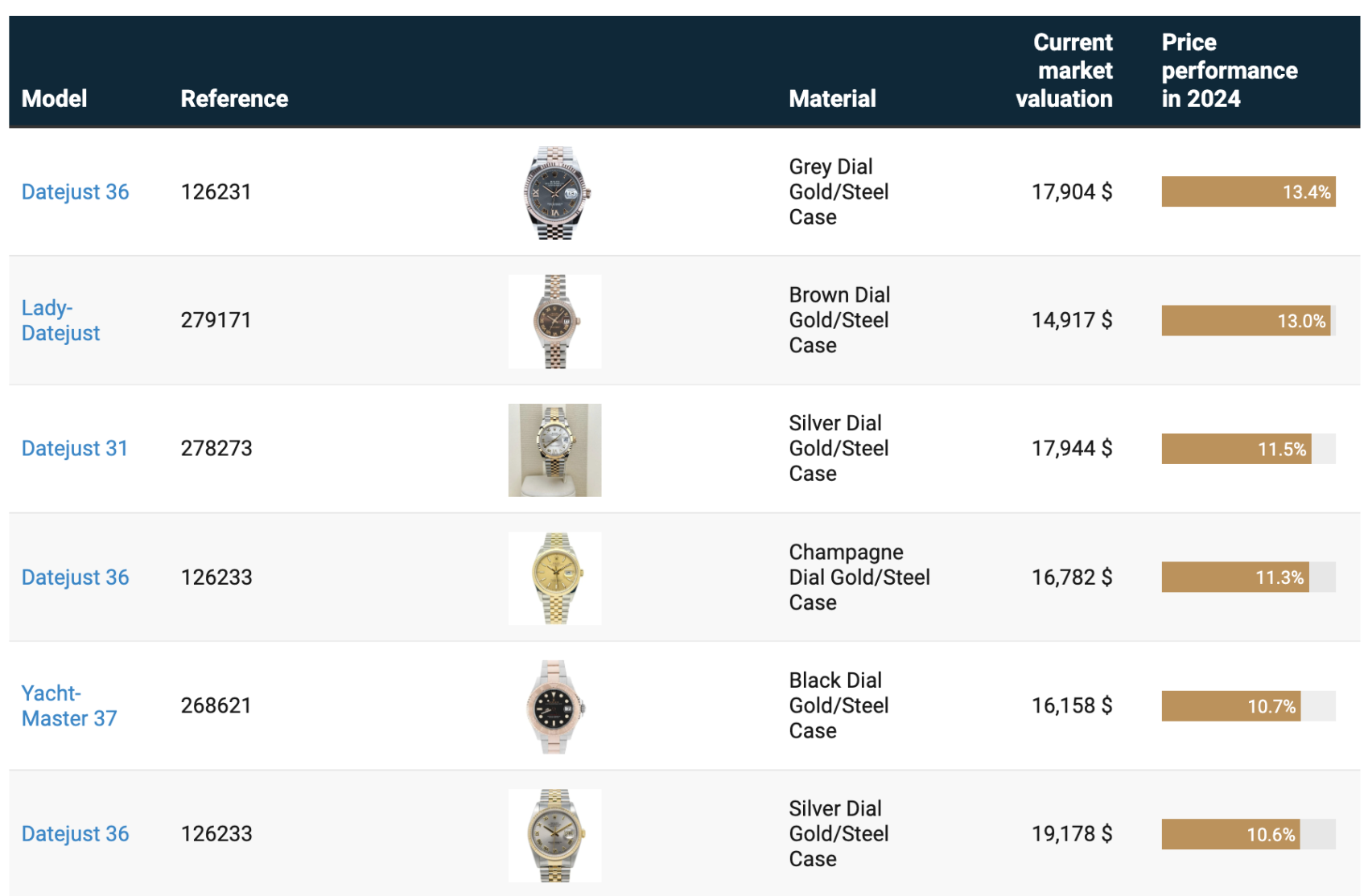Click the Material column header
Screen dimensions: 1368x896
click(x=832, y=99)
